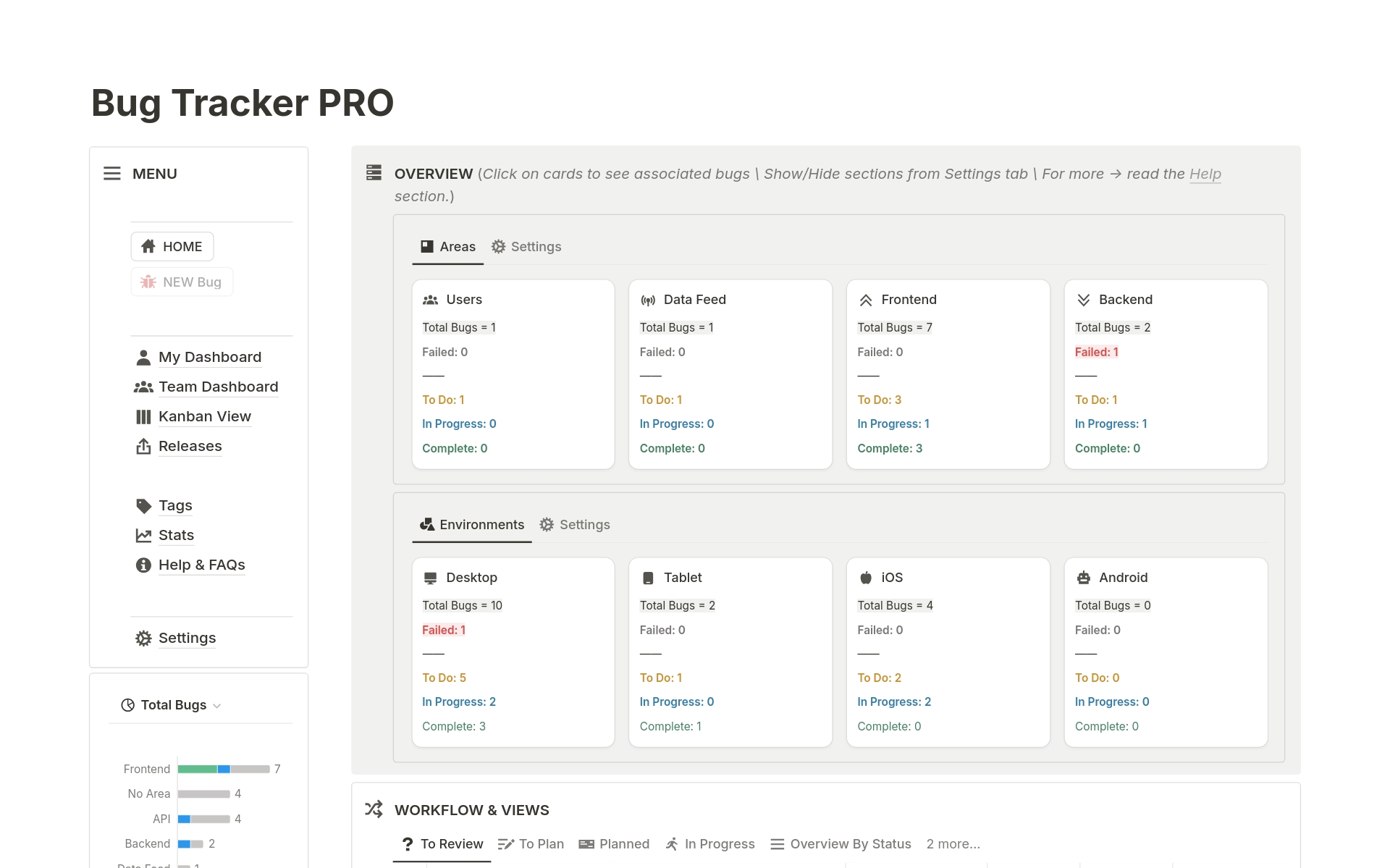
Task: Expand the '2 more...' views list
Action: (953, 844)
